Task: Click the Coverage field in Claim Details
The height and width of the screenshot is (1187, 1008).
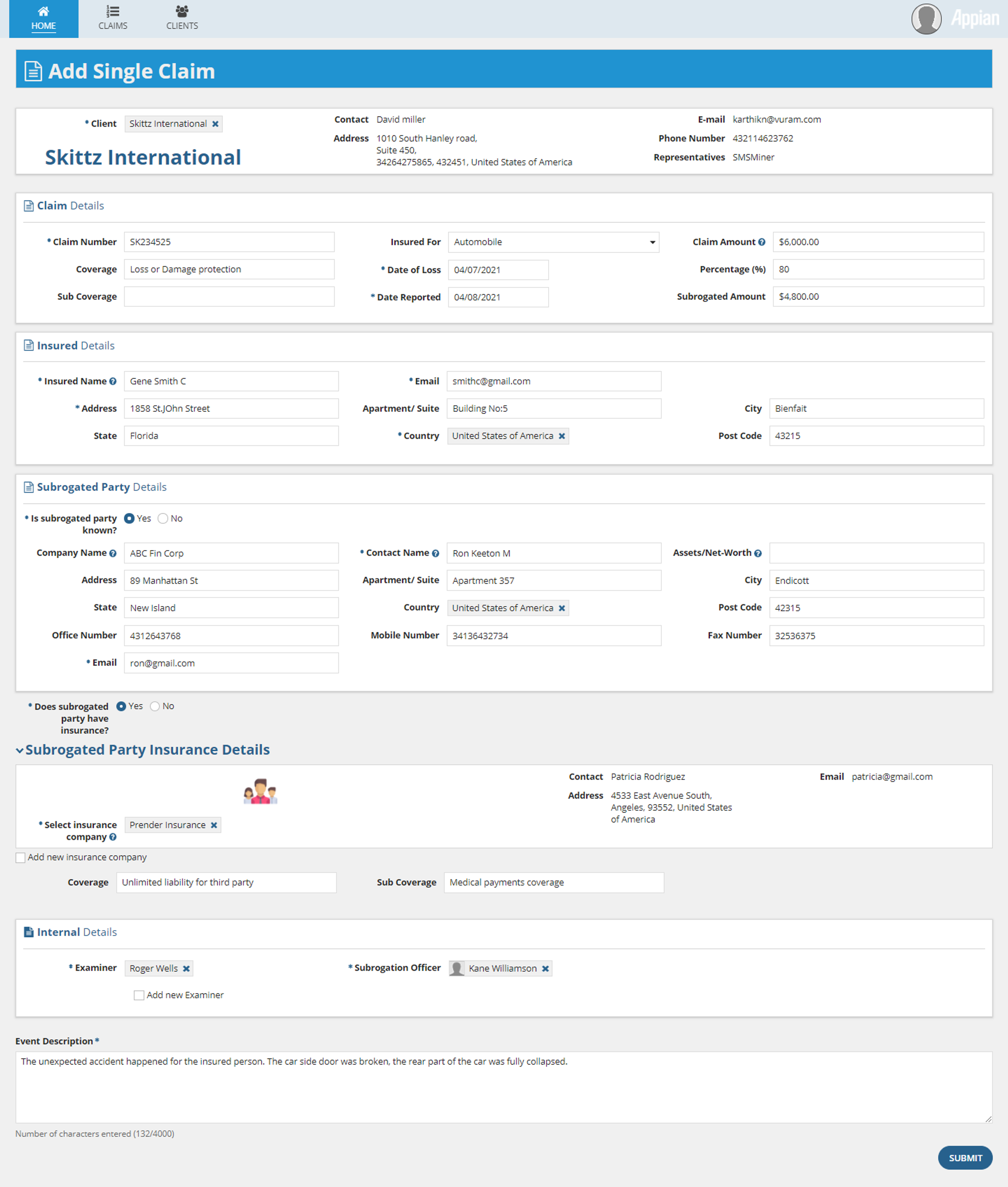Action: (229, 270)
